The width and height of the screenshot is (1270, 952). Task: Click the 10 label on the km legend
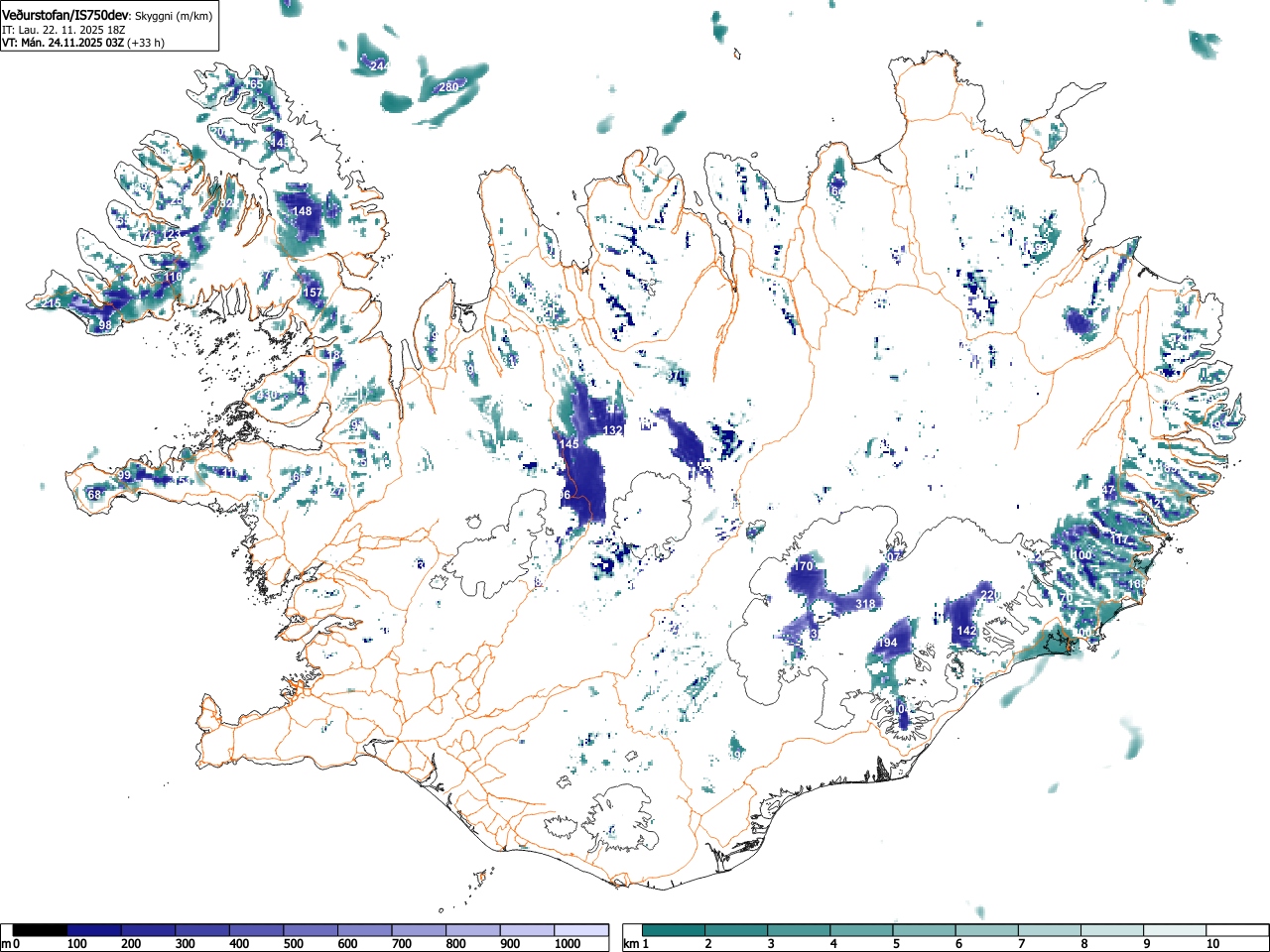[x=1212, y=944]
